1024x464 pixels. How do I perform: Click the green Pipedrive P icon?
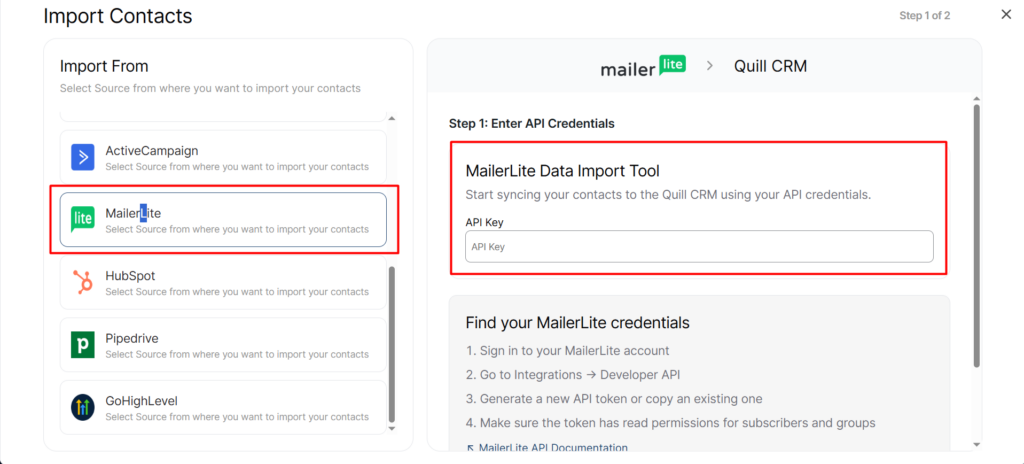coord(83,345)
